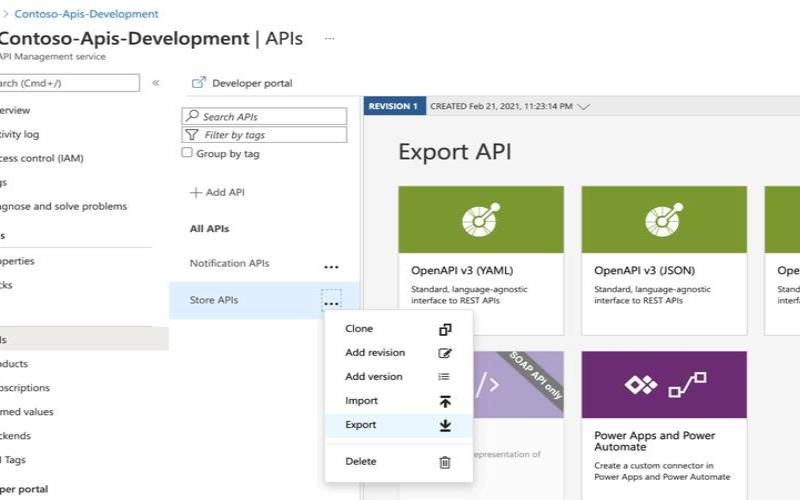The image size is (800, 500).
Task: Choose Export in the context menu
Action: point(398,425)
